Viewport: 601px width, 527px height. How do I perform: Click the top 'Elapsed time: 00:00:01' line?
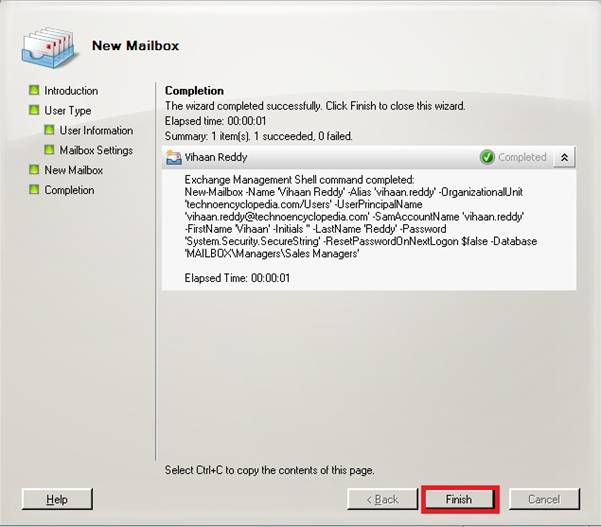tap(215, 121)
